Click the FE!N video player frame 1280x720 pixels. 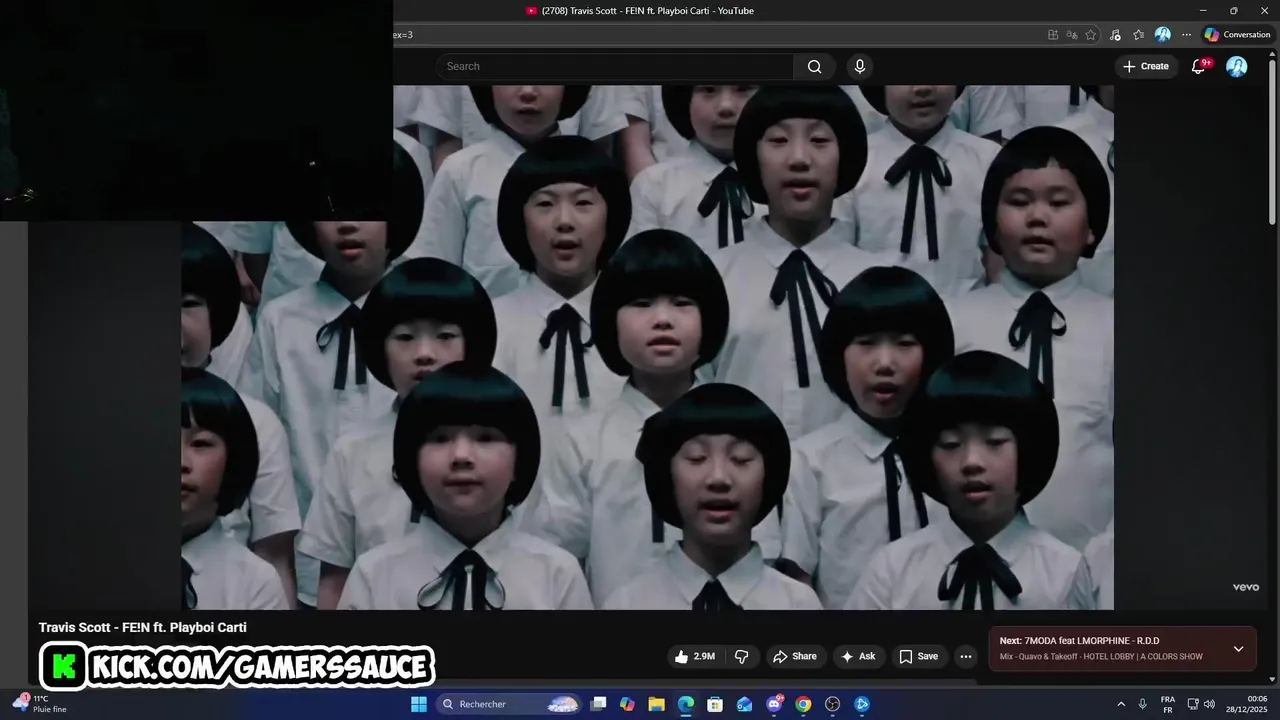tap(647, 347)
